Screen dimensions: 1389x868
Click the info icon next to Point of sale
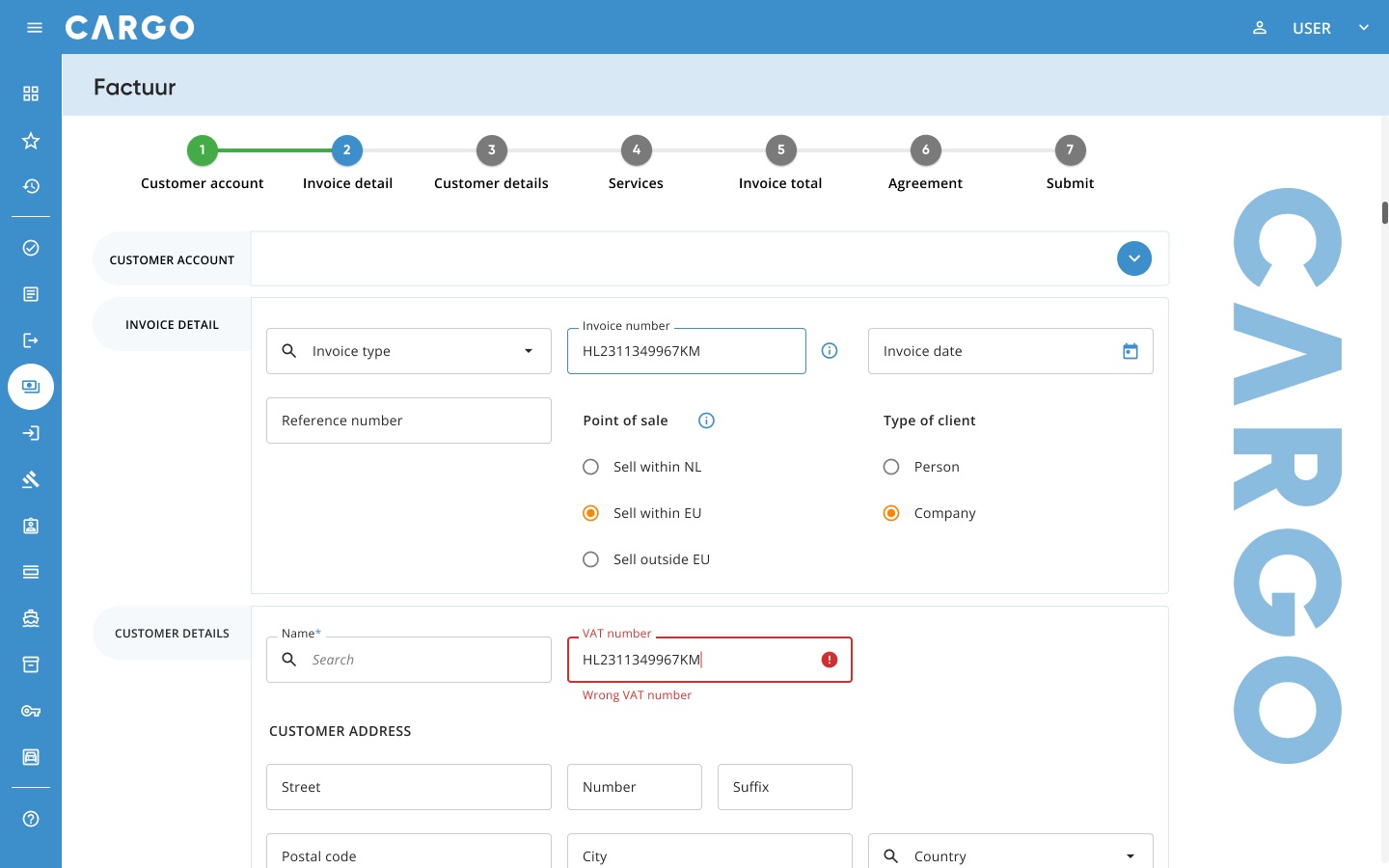(706, 420)
